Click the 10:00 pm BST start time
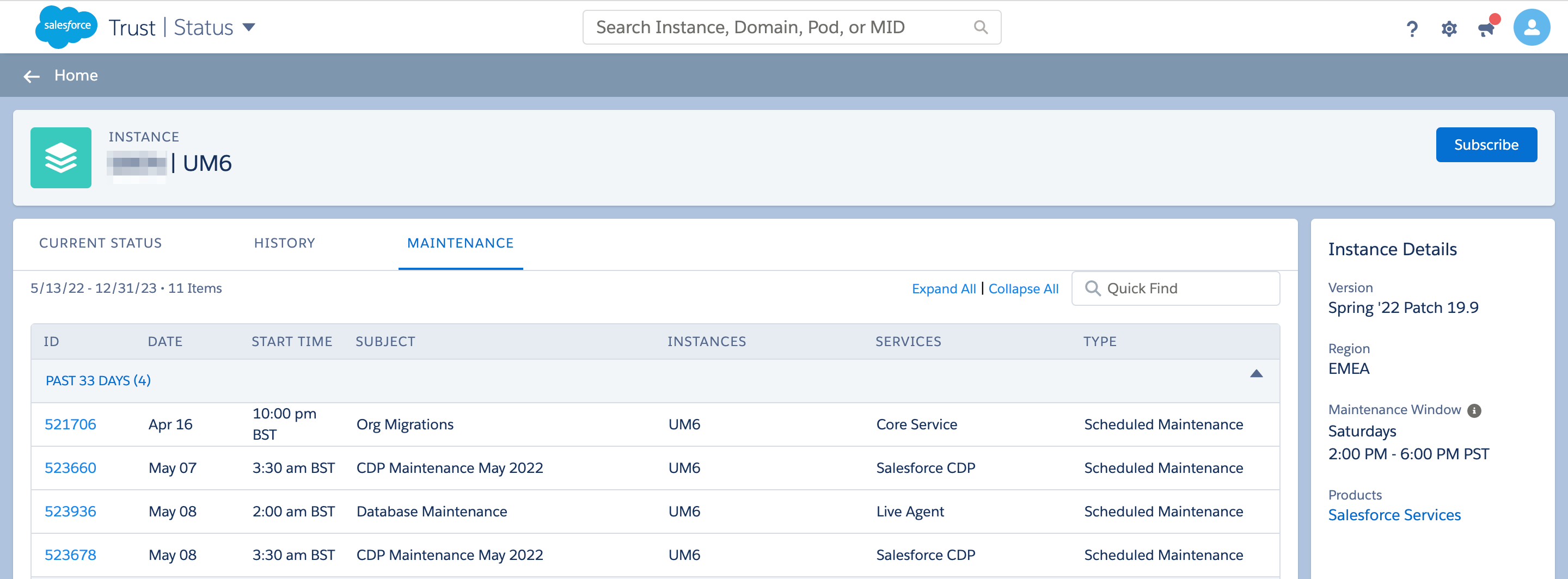Screen dimensions: 1568x579 point(284,424)
